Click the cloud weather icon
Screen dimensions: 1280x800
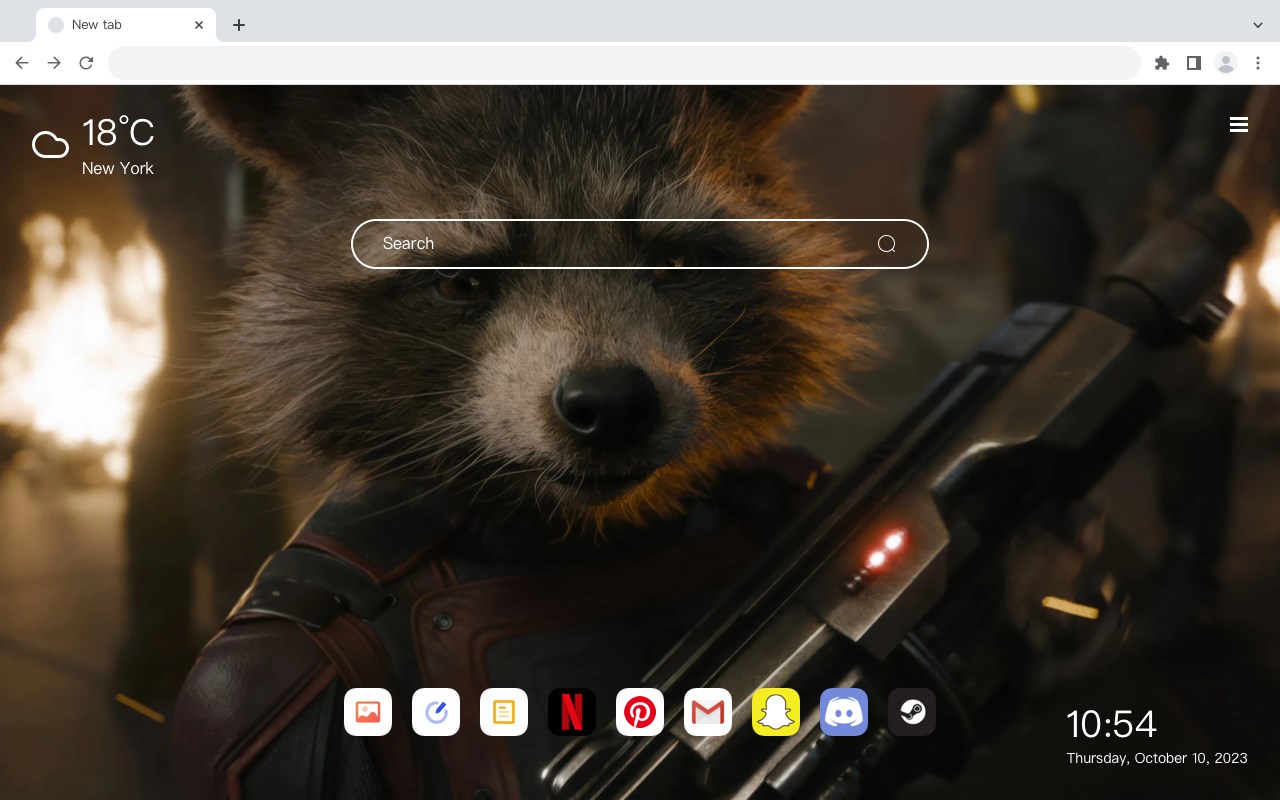point(50,145)
